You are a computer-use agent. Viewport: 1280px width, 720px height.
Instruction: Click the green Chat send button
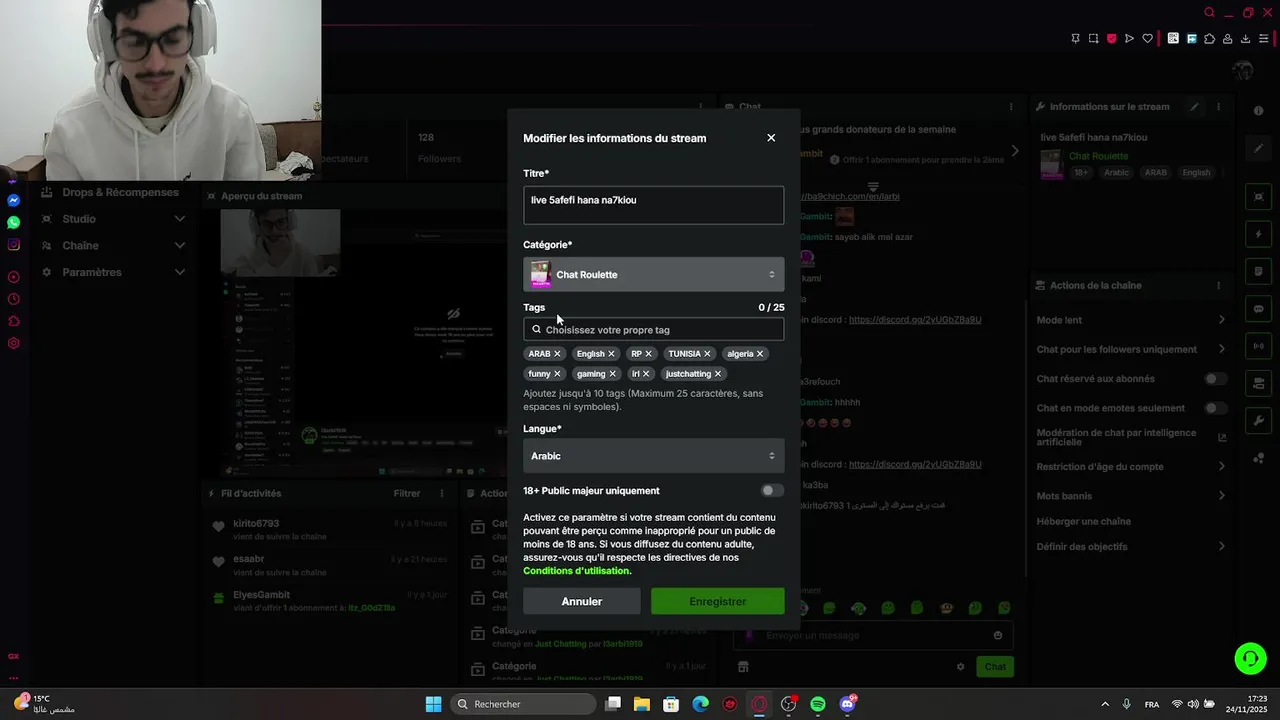[x=995, y=667]
